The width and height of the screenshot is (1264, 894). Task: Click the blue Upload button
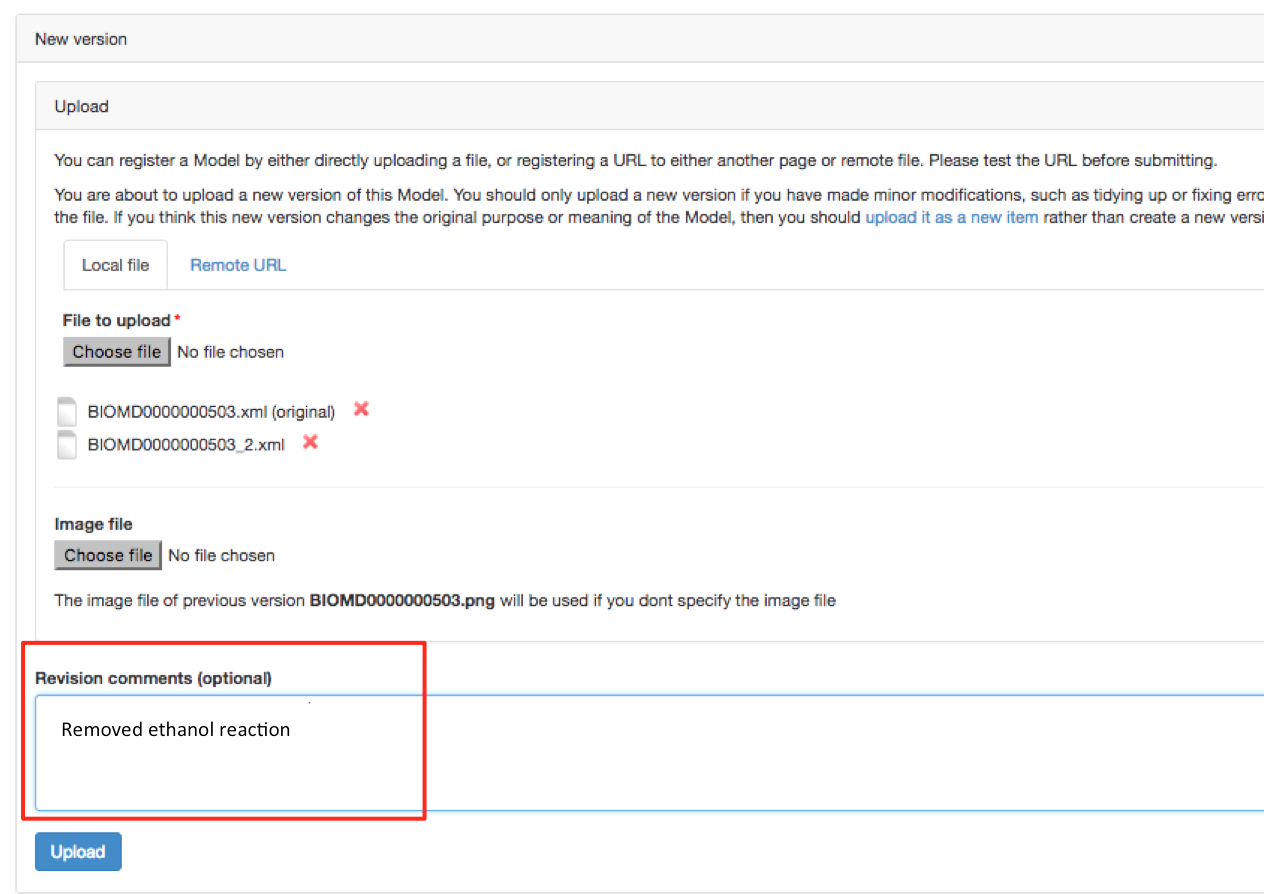pos(78,852)
